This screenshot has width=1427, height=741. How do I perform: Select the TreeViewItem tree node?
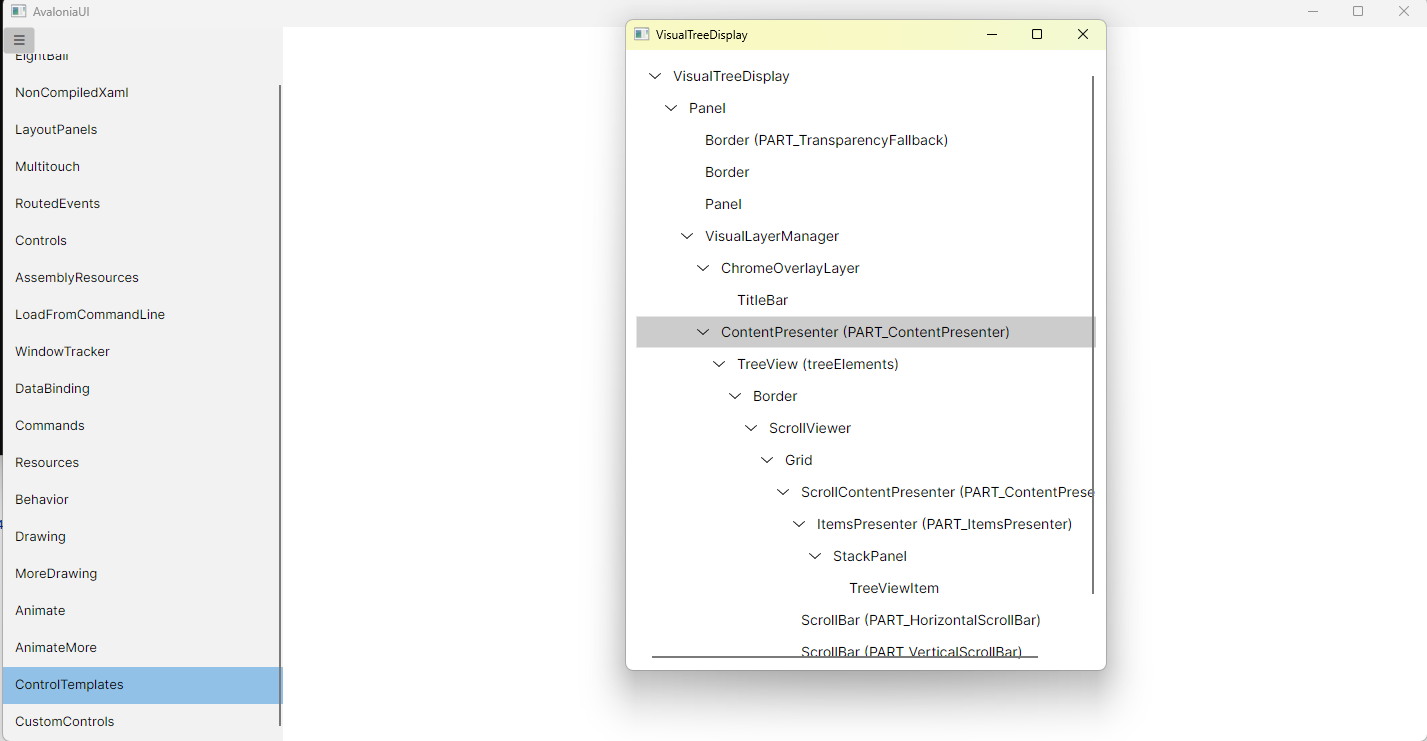coord(893,588)
